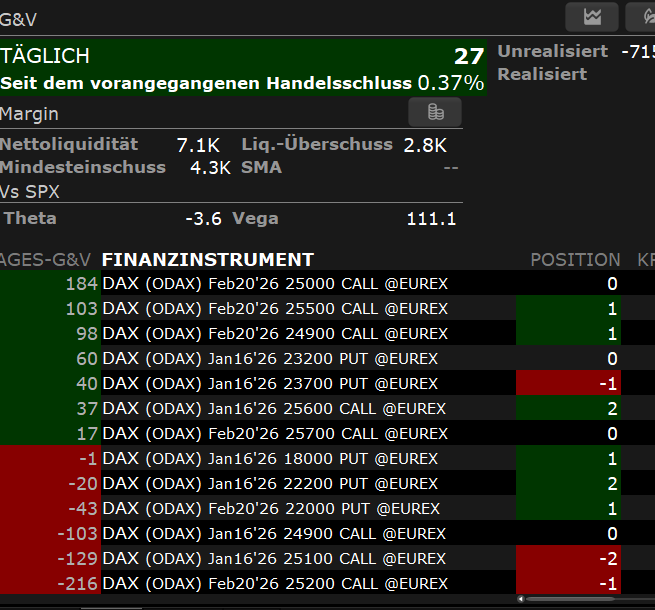Click the Nettoliquidität value 7.1K
This screenshot has width=655, height=610.
click(198, 145)
